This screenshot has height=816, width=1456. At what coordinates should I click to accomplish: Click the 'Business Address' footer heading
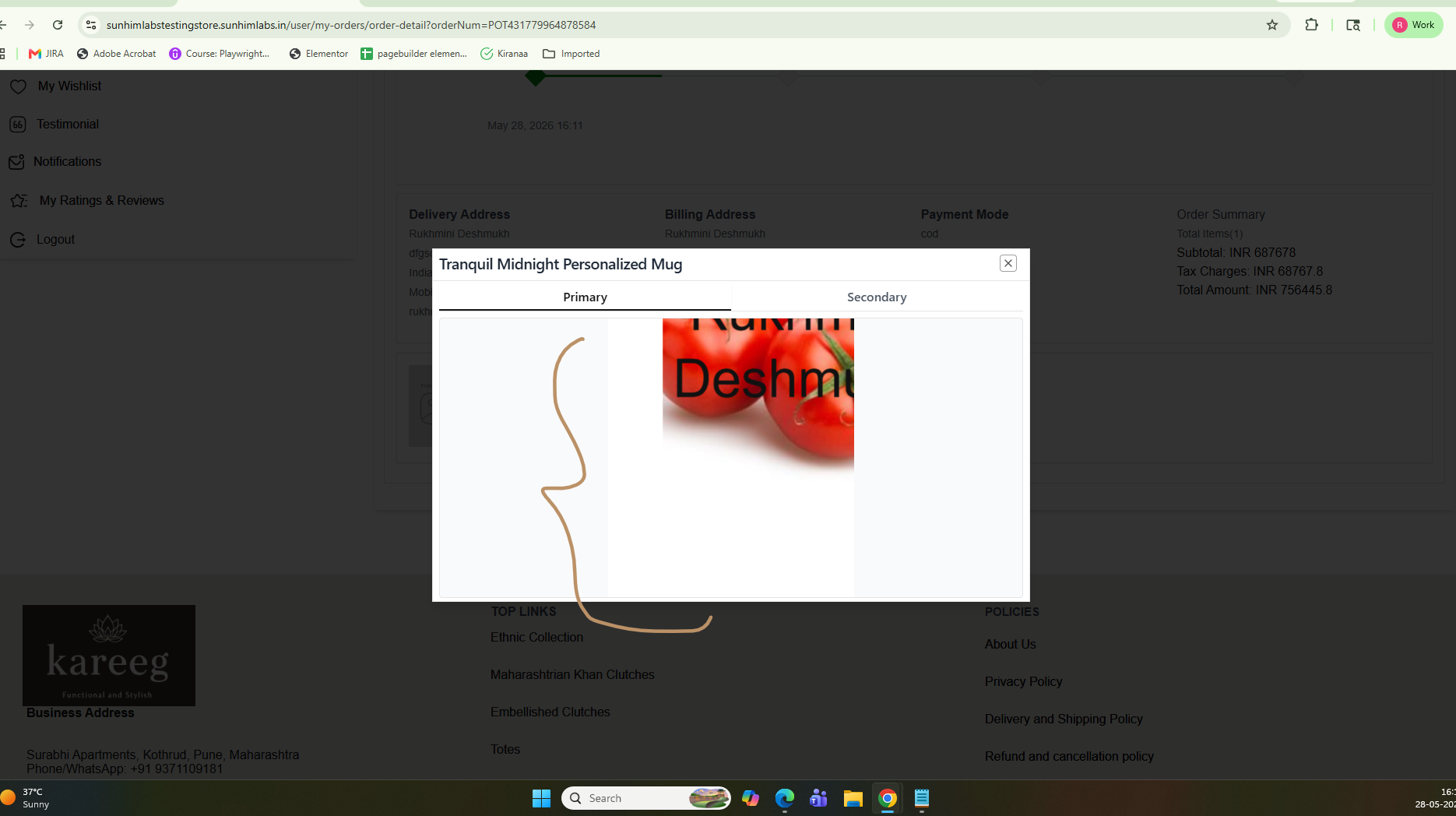pyautogui.click(x=80, y=712)
